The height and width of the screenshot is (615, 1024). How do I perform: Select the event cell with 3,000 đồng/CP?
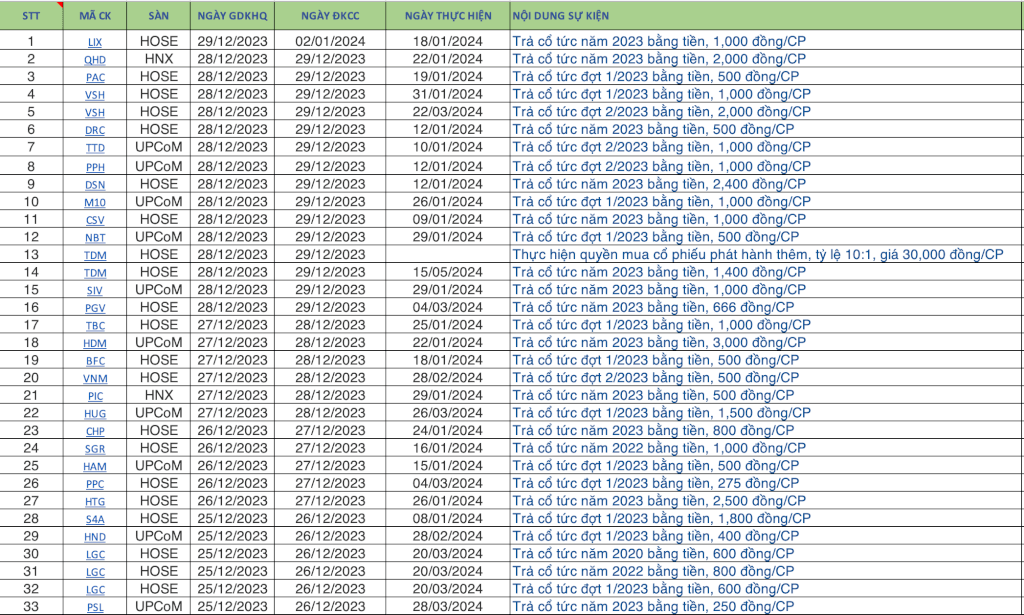point(767,343)
